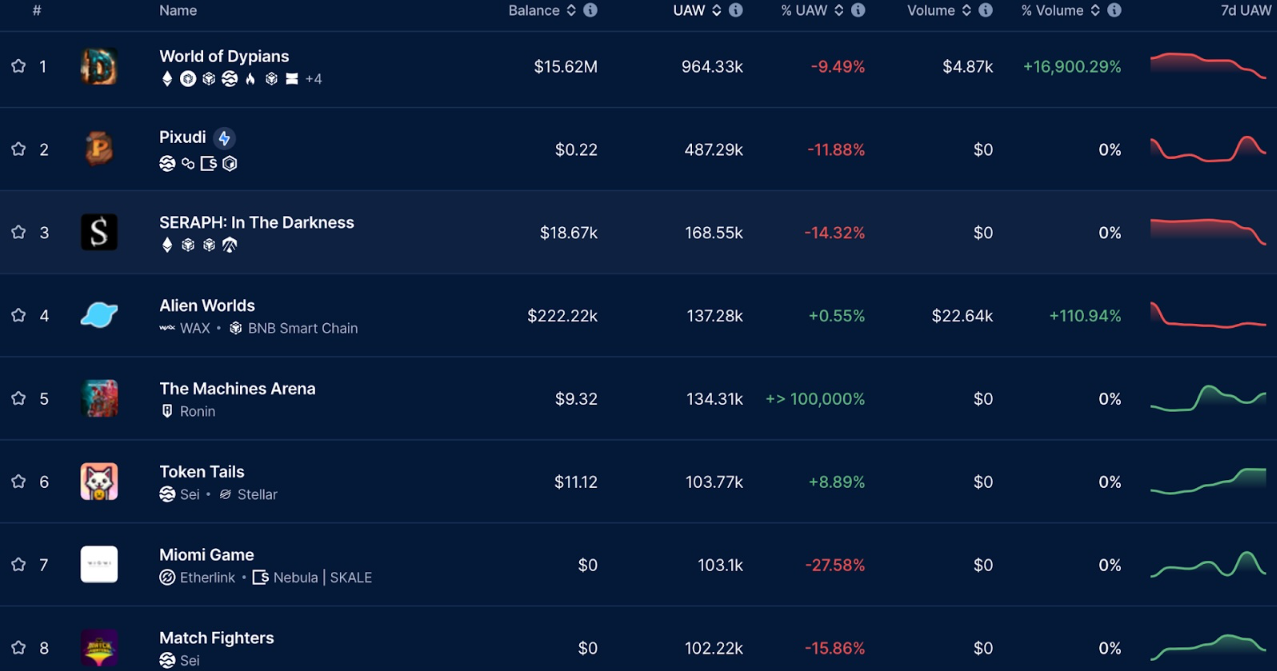Click the Ethereum chain icon on World of Dypians
Viewport: 1277px width, 671px height.
(166, 78)
